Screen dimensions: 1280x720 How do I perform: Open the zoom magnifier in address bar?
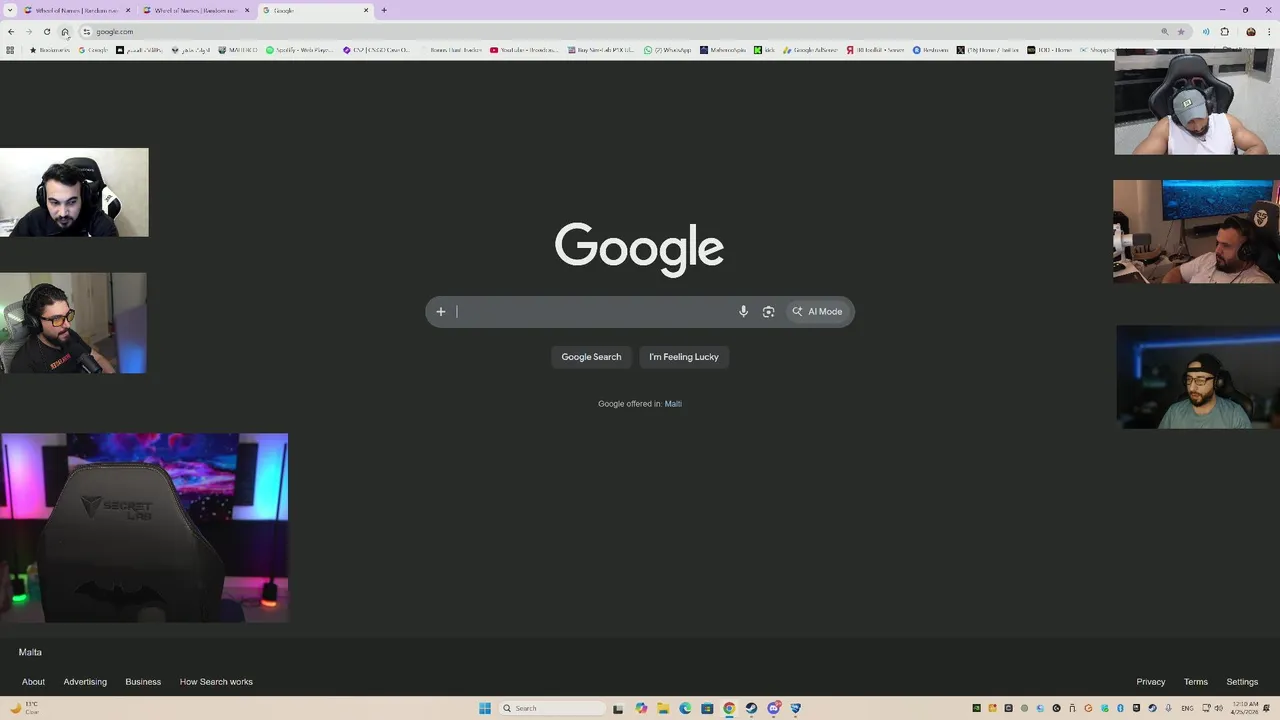[1164, 32]
